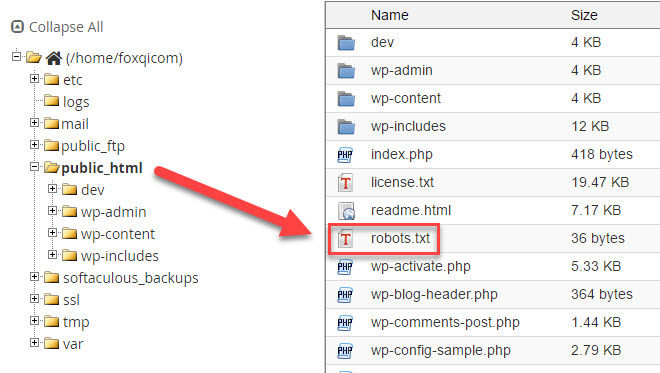Image resolution: width=660 pixels, height=373 pixels.
Task: Click the dev folder icon in file list
Action: click(x=346, y=43)
